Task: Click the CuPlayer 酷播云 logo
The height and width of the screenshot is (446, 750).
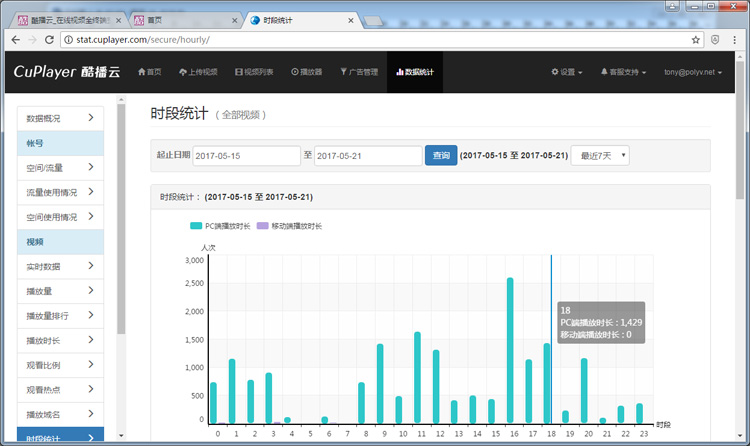Action: click(65, 72)
